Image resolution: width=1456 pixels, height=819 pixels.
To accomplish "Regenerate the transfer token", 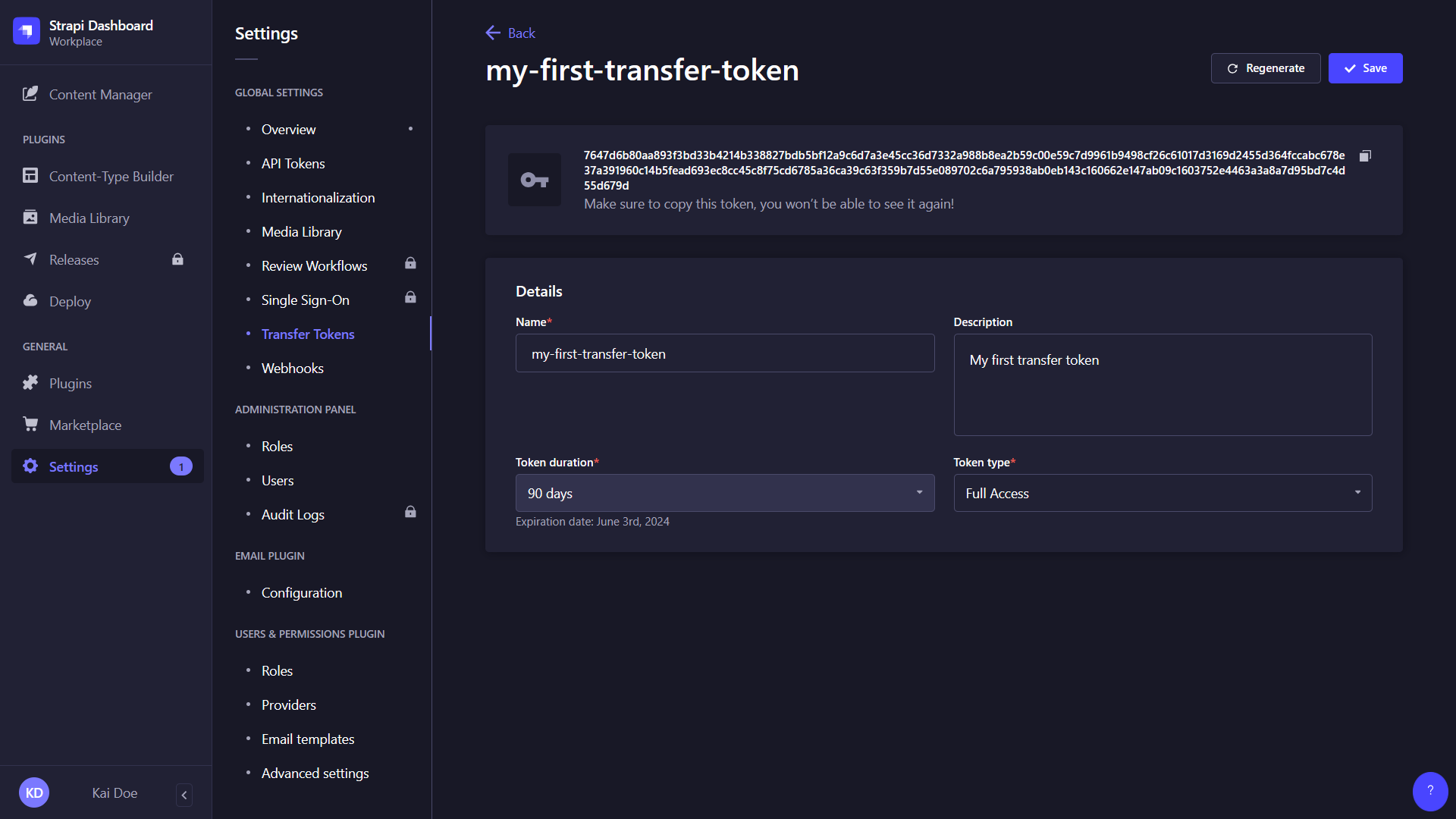I will [x=1266, y=67].
